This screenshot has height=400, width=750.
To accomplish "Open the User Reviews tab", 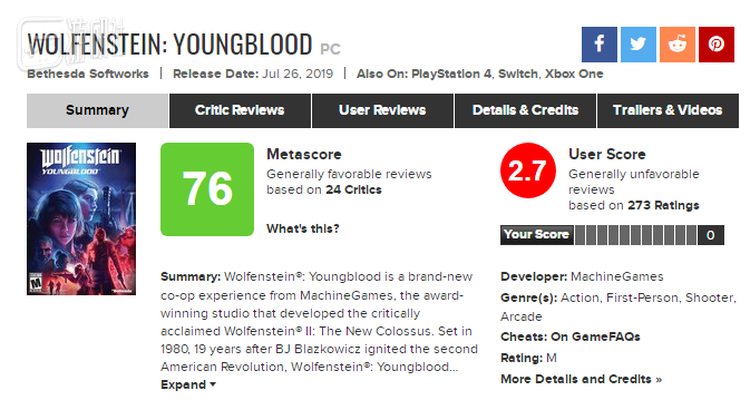I will click(383, 110).
